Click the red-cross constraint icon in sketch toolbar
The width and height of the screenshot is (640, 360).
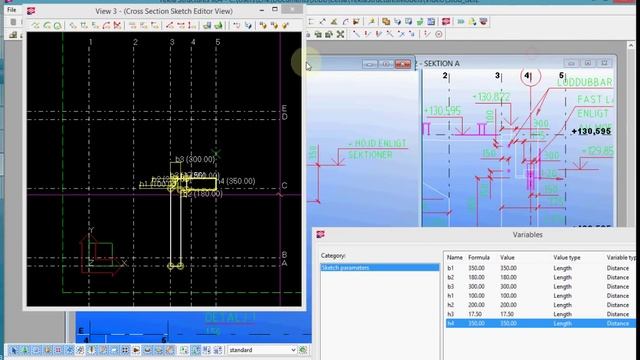118,25
